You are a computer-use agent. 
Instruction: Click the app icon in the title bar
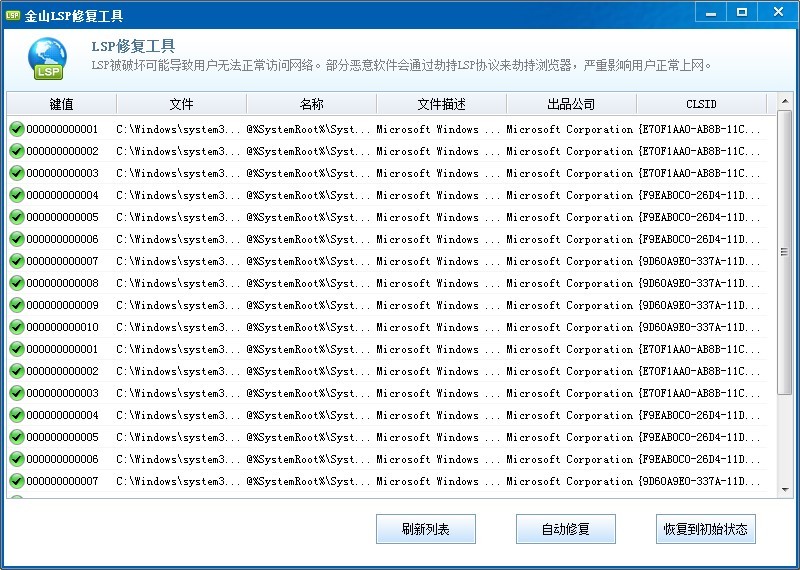(x=13, y=14)
